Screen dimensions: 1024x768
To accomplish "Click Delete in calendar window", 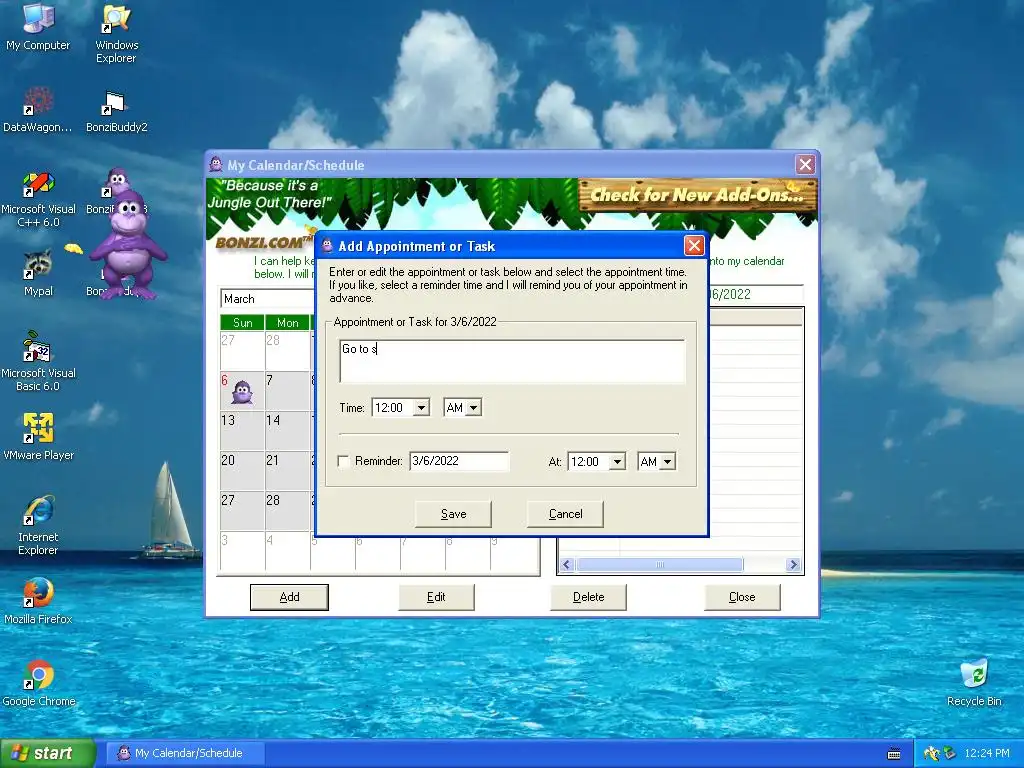I will [x=588, y=597].
